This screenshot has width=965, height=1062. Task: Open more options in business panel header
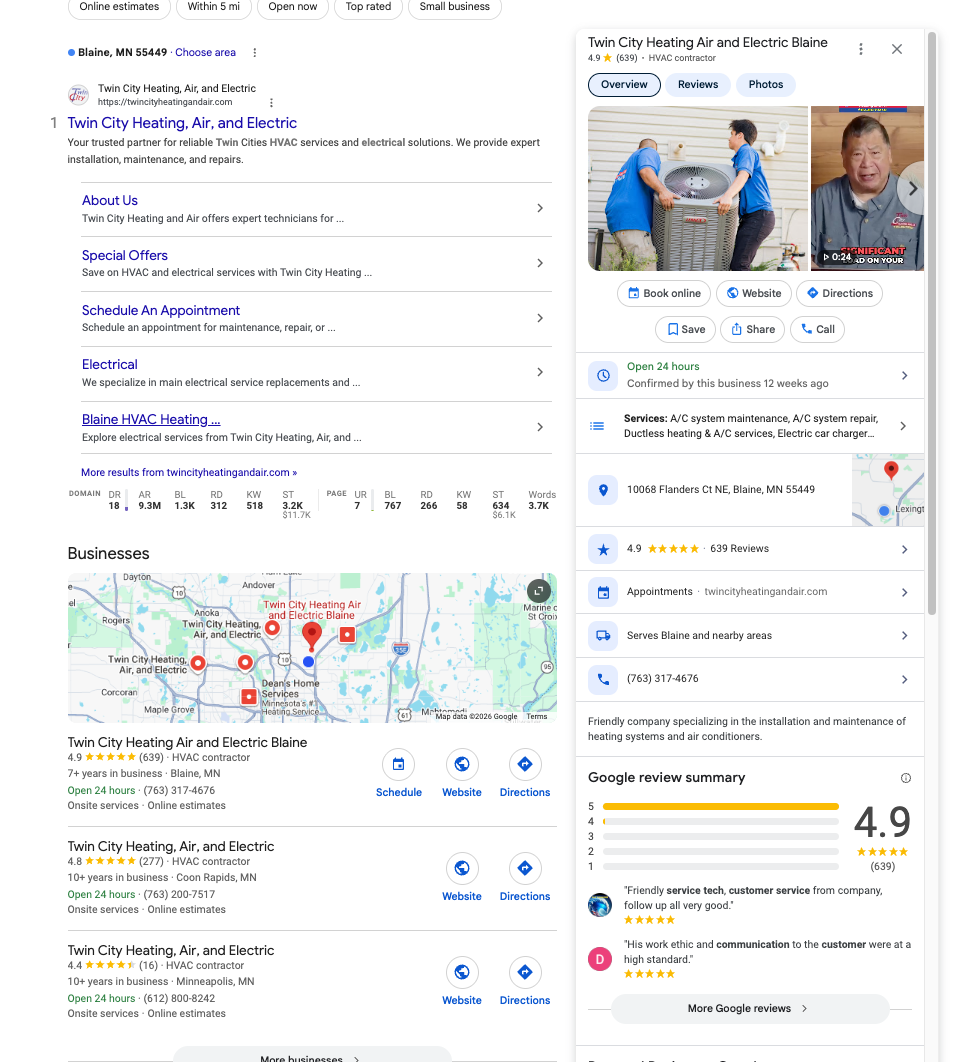click(861, 49)
